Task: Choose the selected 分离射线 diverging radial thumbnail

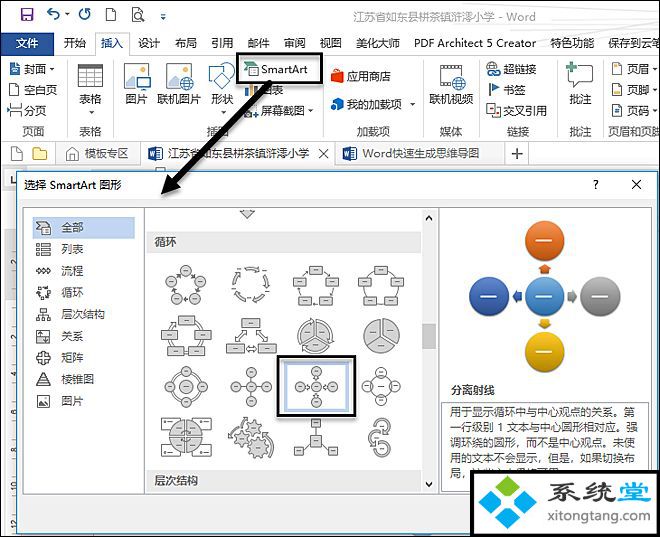Action: tap(316, 386)
